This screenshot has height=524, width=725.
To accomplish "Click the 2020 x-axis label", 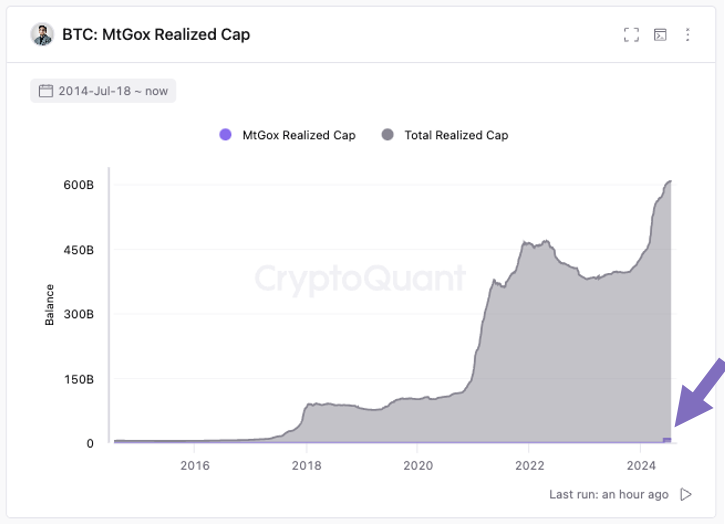I will pyautogui.click(x=418, y=465).
